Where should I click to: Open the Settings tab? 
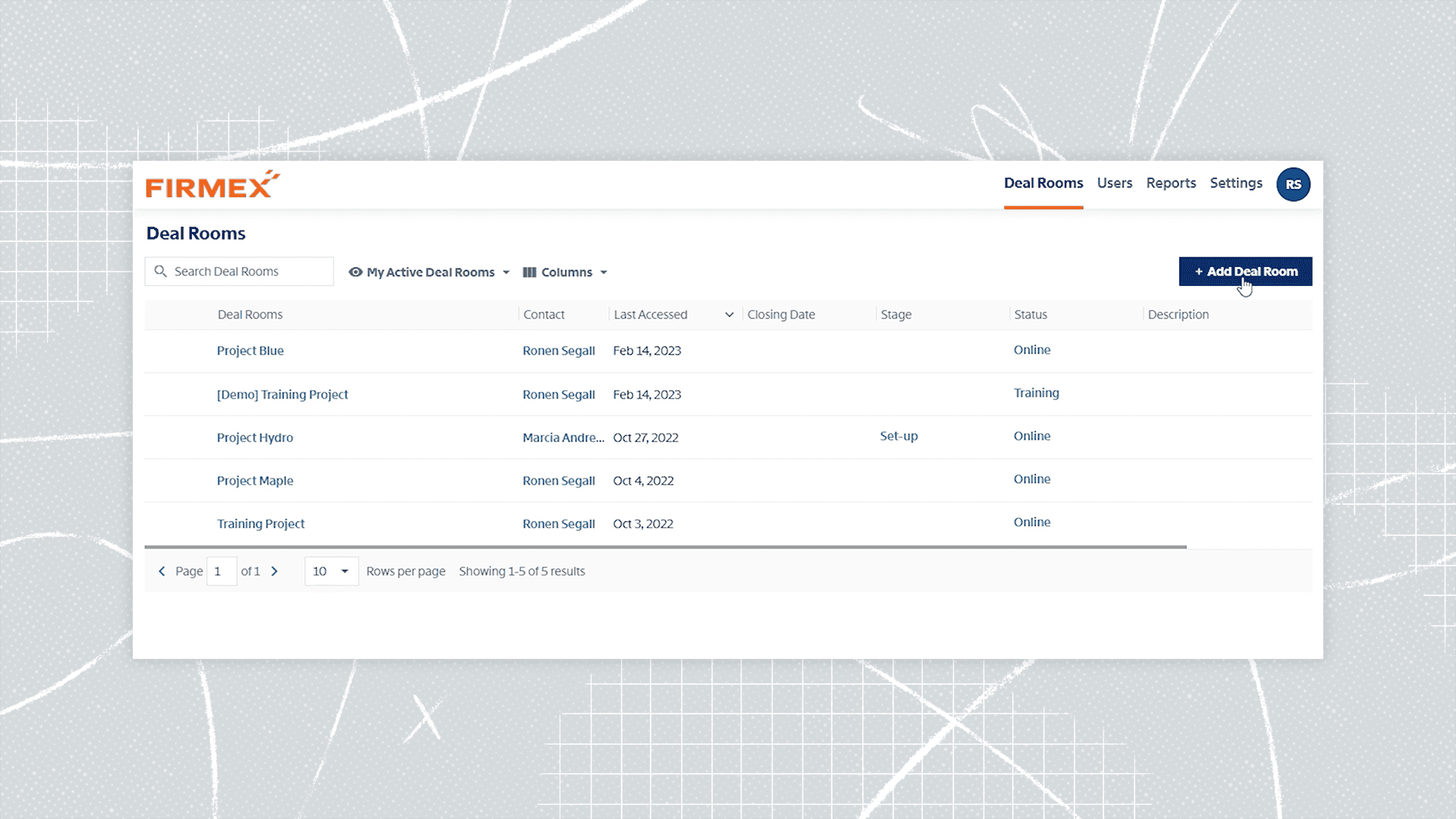(x=1236, y=184)
